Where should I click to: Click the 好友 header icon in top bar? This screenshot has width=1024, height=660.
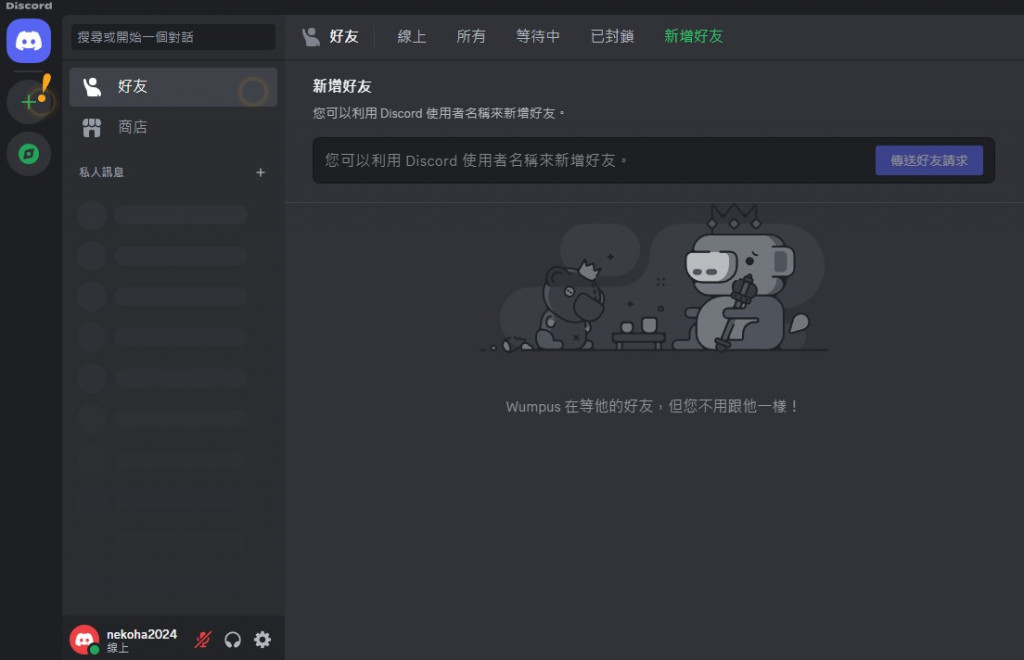pos(311,37)
